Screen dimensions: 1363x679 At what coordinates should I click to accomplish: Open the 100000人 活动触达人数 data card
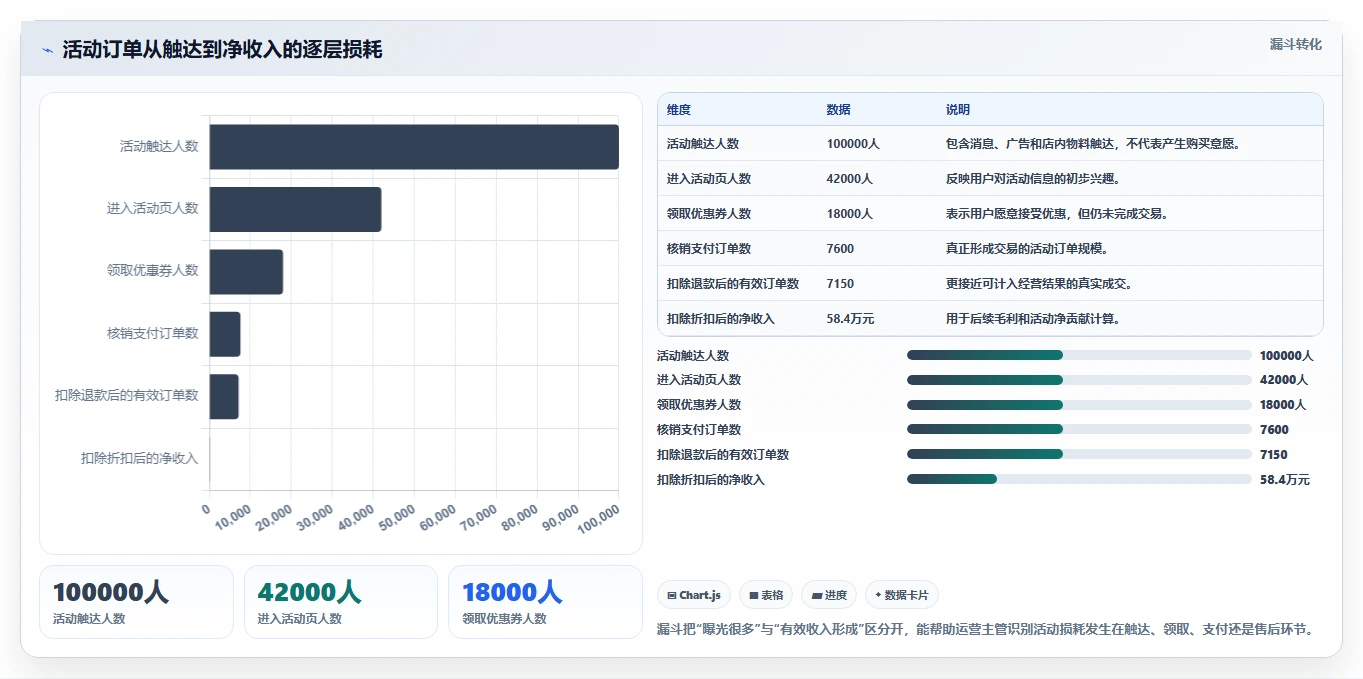click(x=136, y=602)
